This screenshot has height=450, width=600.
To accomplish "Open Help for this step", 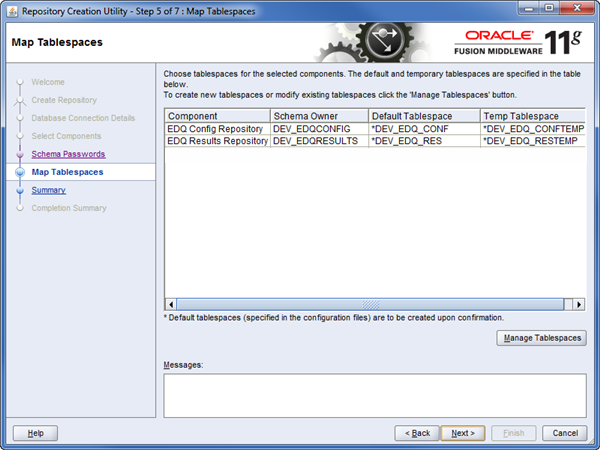I will 36,433.
